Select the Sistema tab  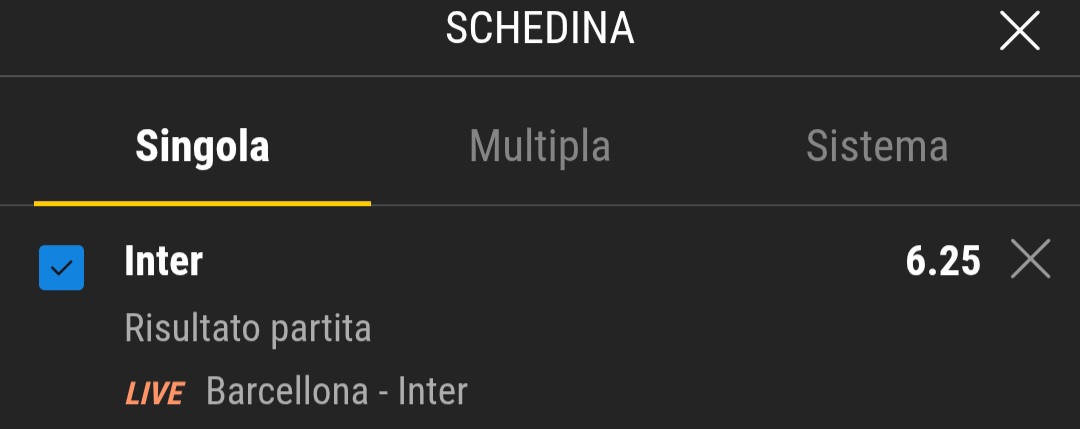(877, 147)
